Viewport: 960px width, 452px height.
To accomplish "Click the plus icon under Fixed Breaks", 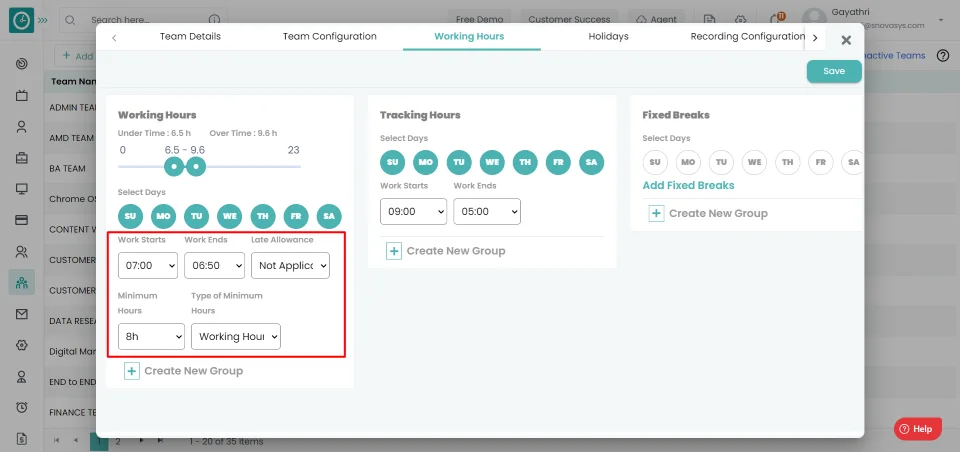I will click(x=656, y=213).
